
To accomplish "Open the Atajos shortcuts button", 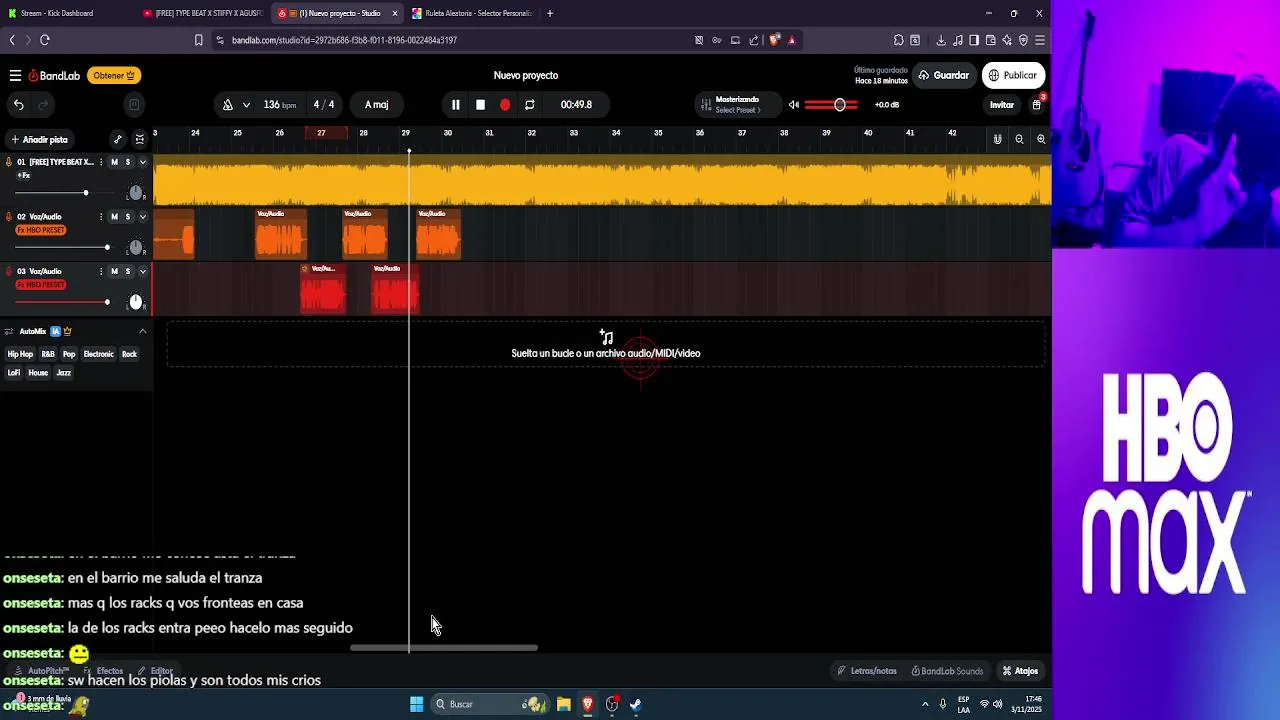I will tap(1020, 671).
